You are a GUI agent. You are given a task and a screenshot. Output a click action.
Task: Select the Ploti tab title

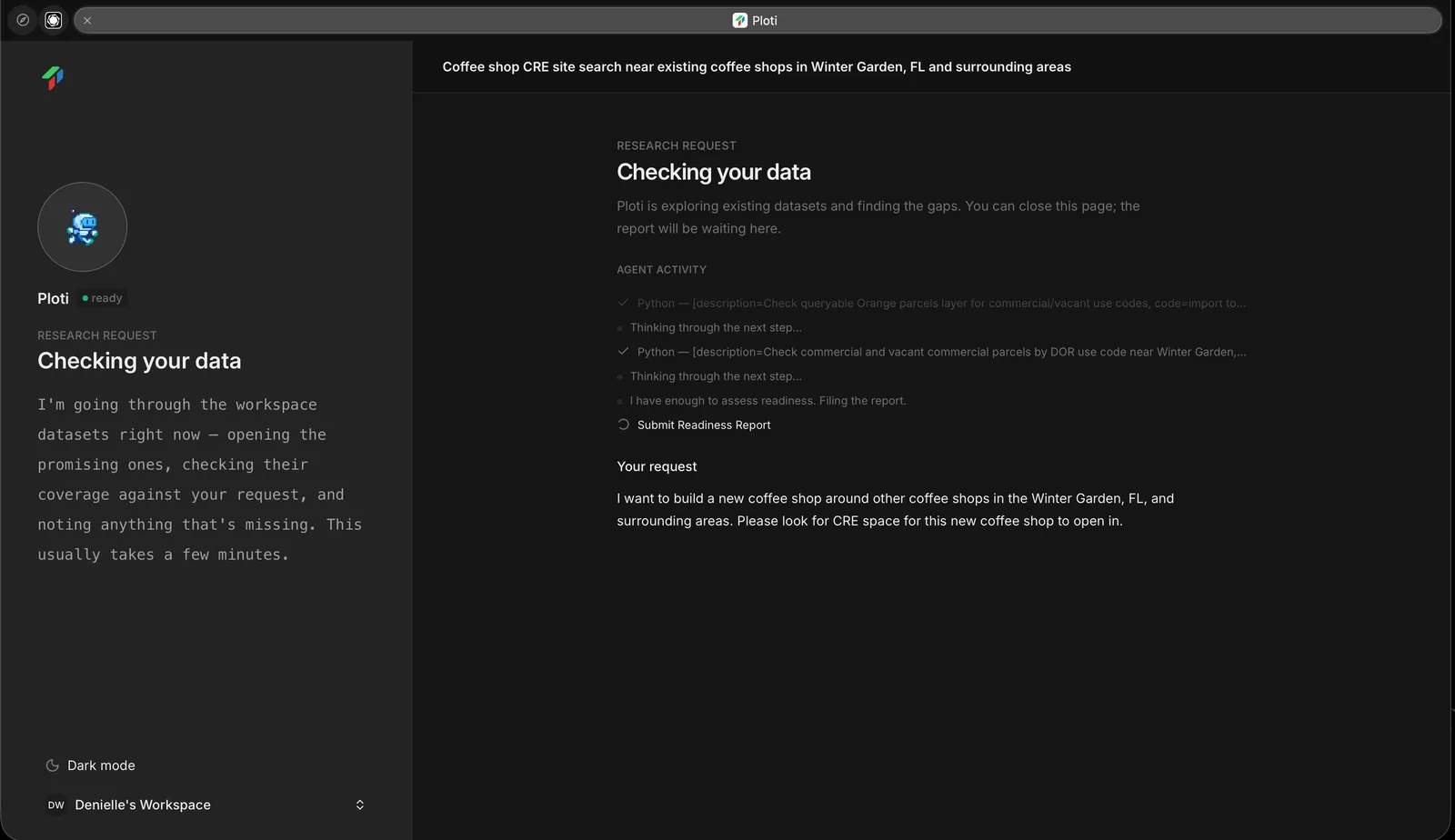point(764,20)
